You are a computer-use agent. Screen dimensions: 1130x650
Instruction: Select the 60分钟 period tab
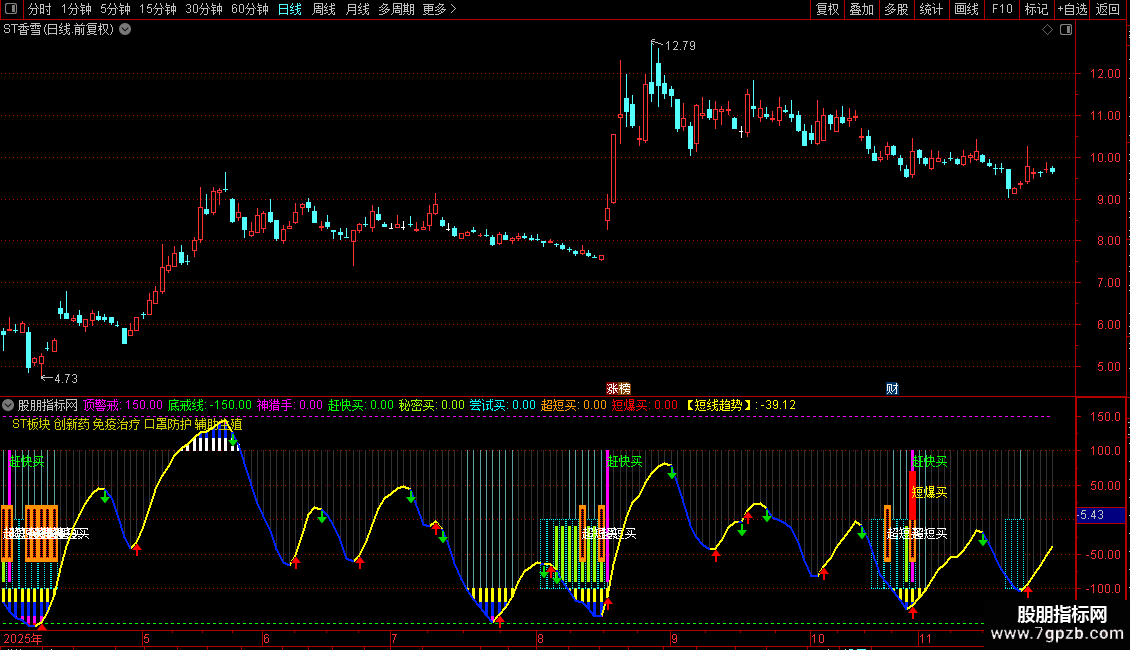click(x=249, y=10)
